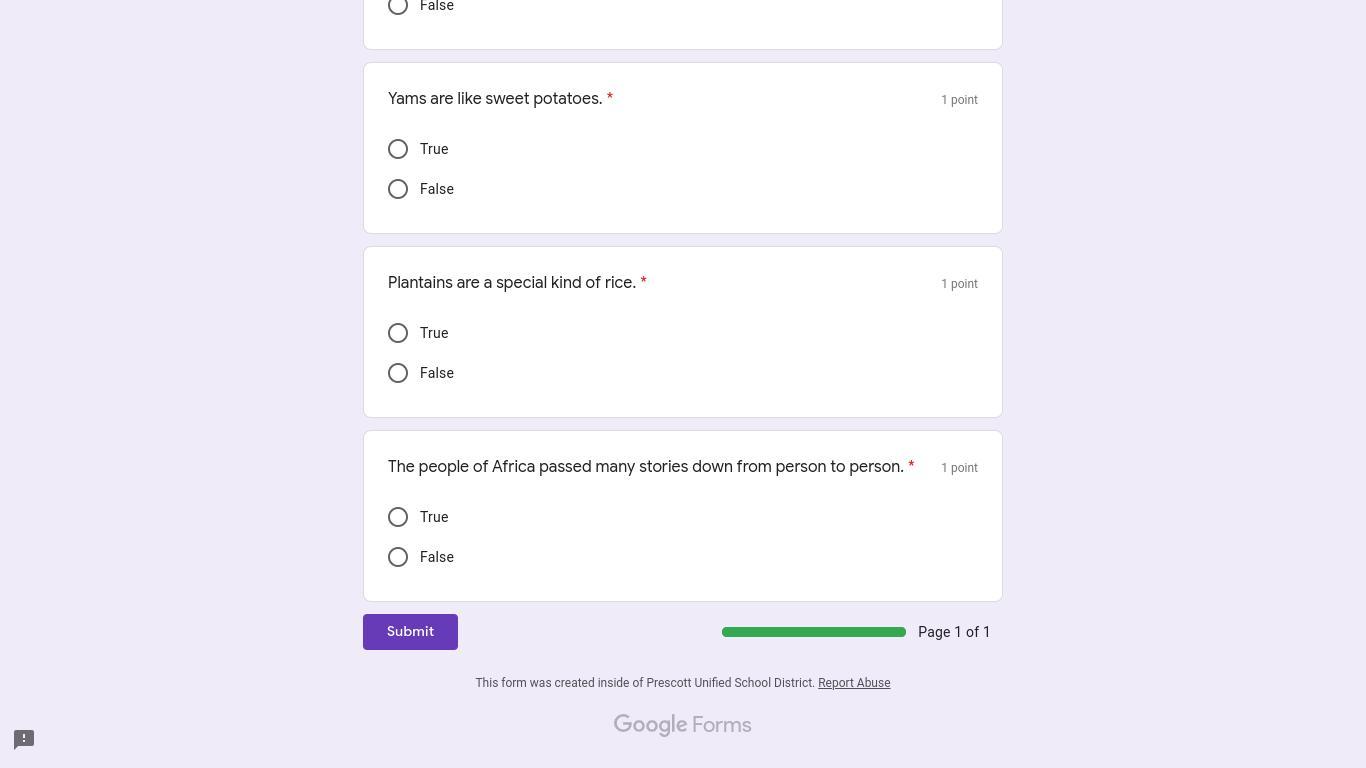Click the 1 point label on yams question
Image resolution: width=1366 pixels, height=768 pixels.
point(959,100)
